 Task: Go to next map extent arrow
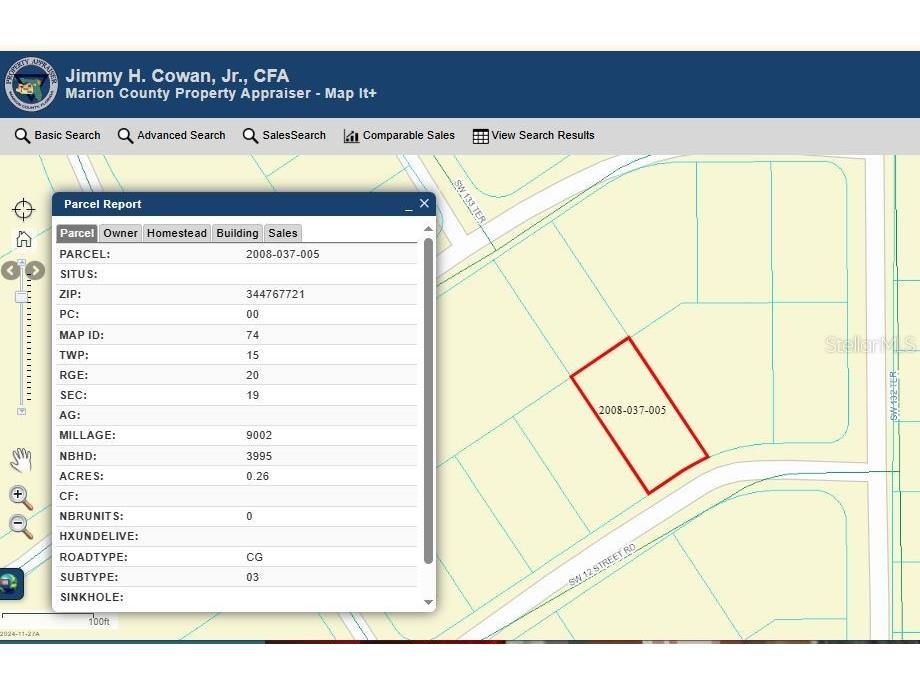click(36, 270)
